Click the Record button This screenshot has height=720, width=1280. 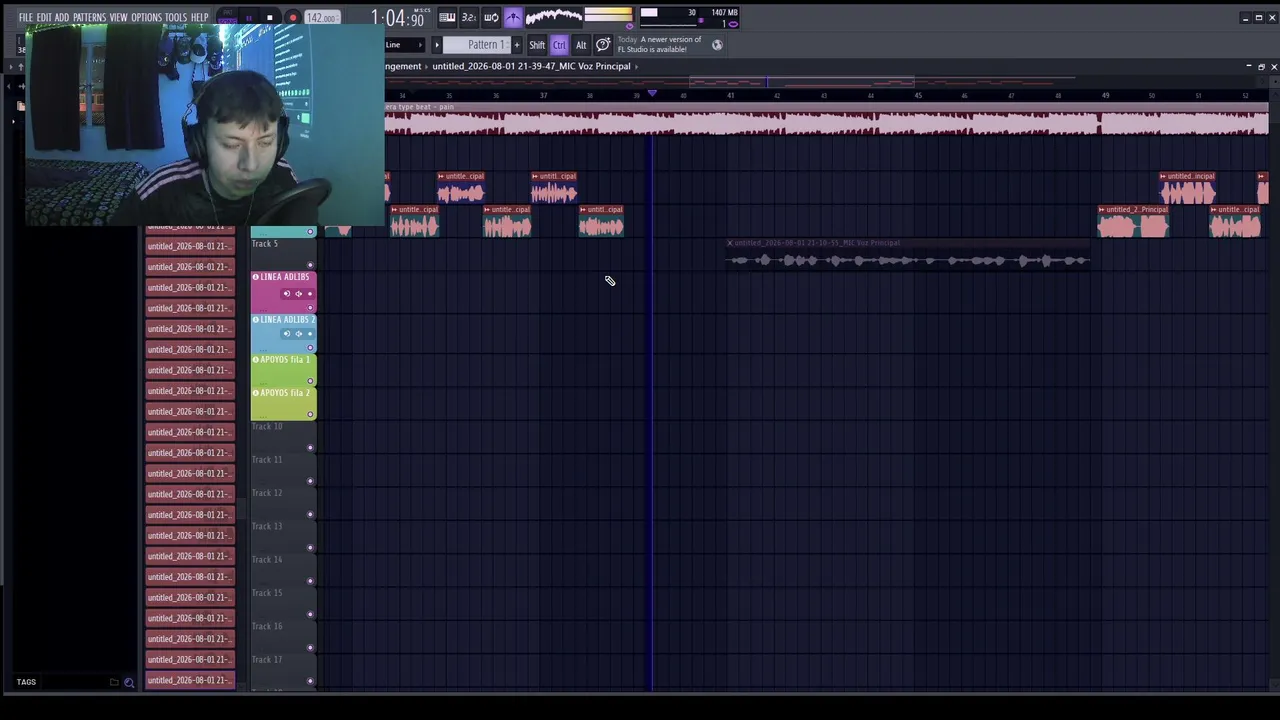pos(292,18)
